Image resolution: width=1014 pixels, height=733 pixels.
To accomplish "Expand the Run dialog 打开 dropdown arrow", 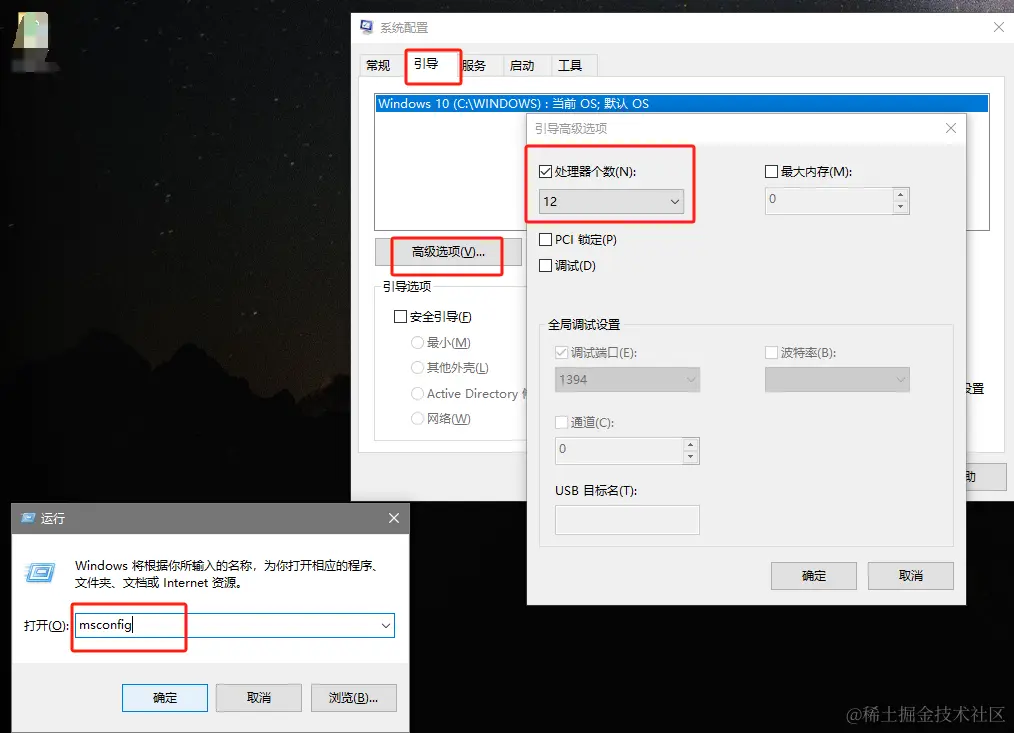I will click(x=385, y=626).
